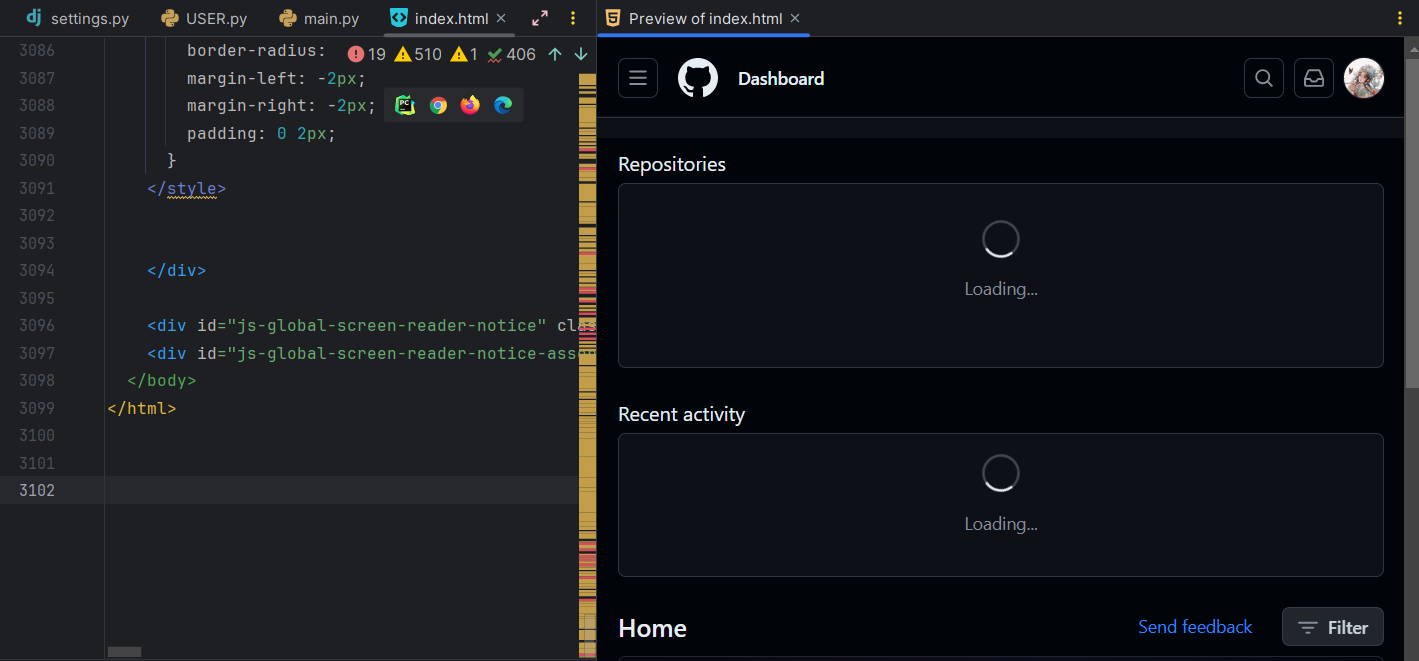Close the index.html editor tab
1419x661 pixels.
[x=501, y=18]
